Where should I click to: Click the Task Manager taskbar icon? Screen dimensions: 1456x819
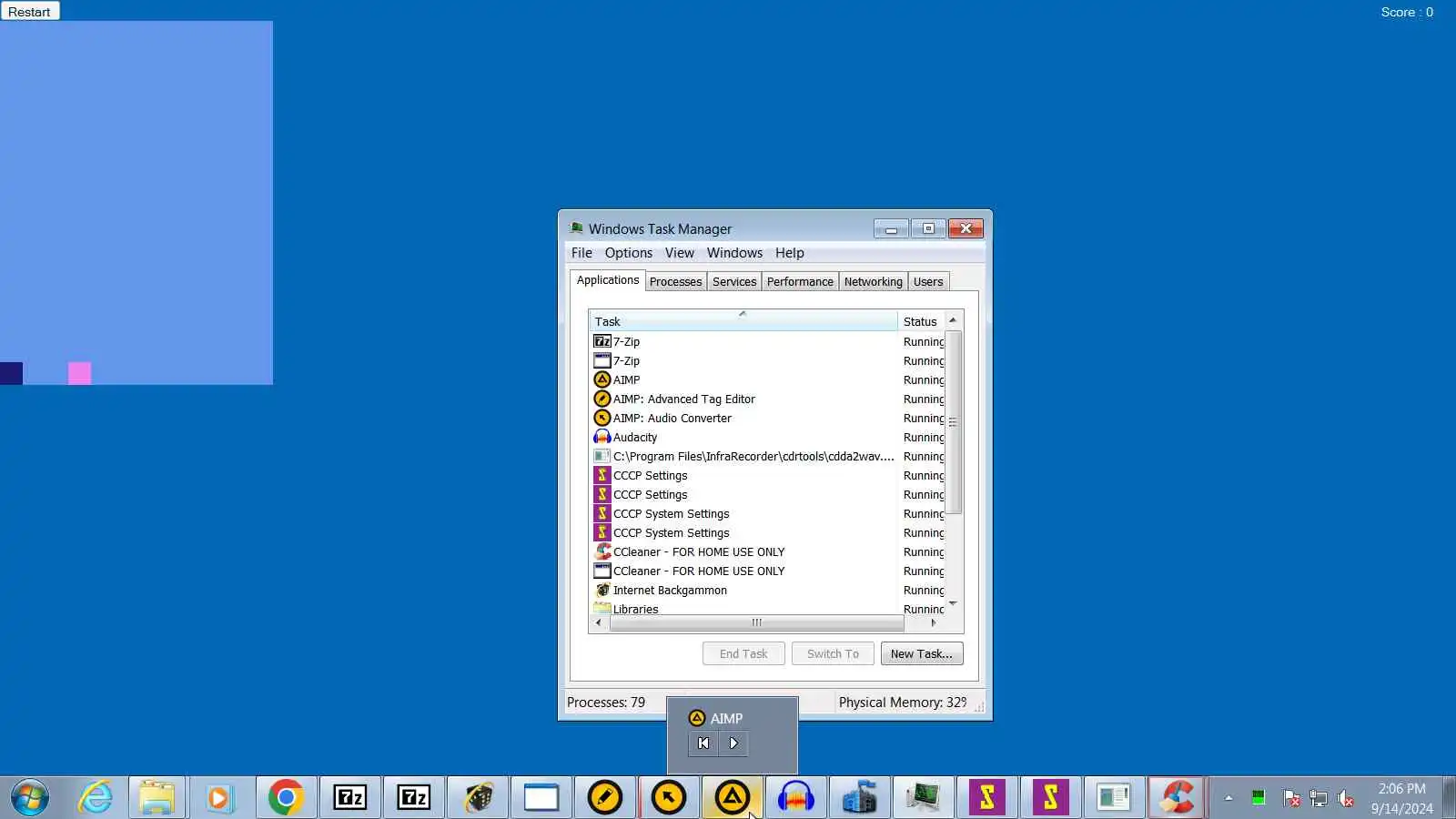point(924,798)
